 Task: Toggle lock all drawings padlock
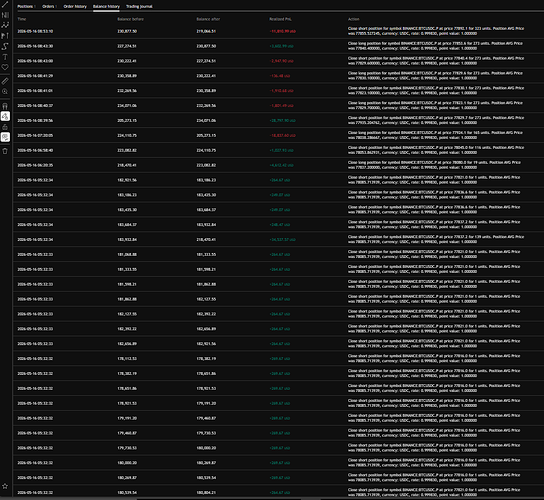(5, 127)
